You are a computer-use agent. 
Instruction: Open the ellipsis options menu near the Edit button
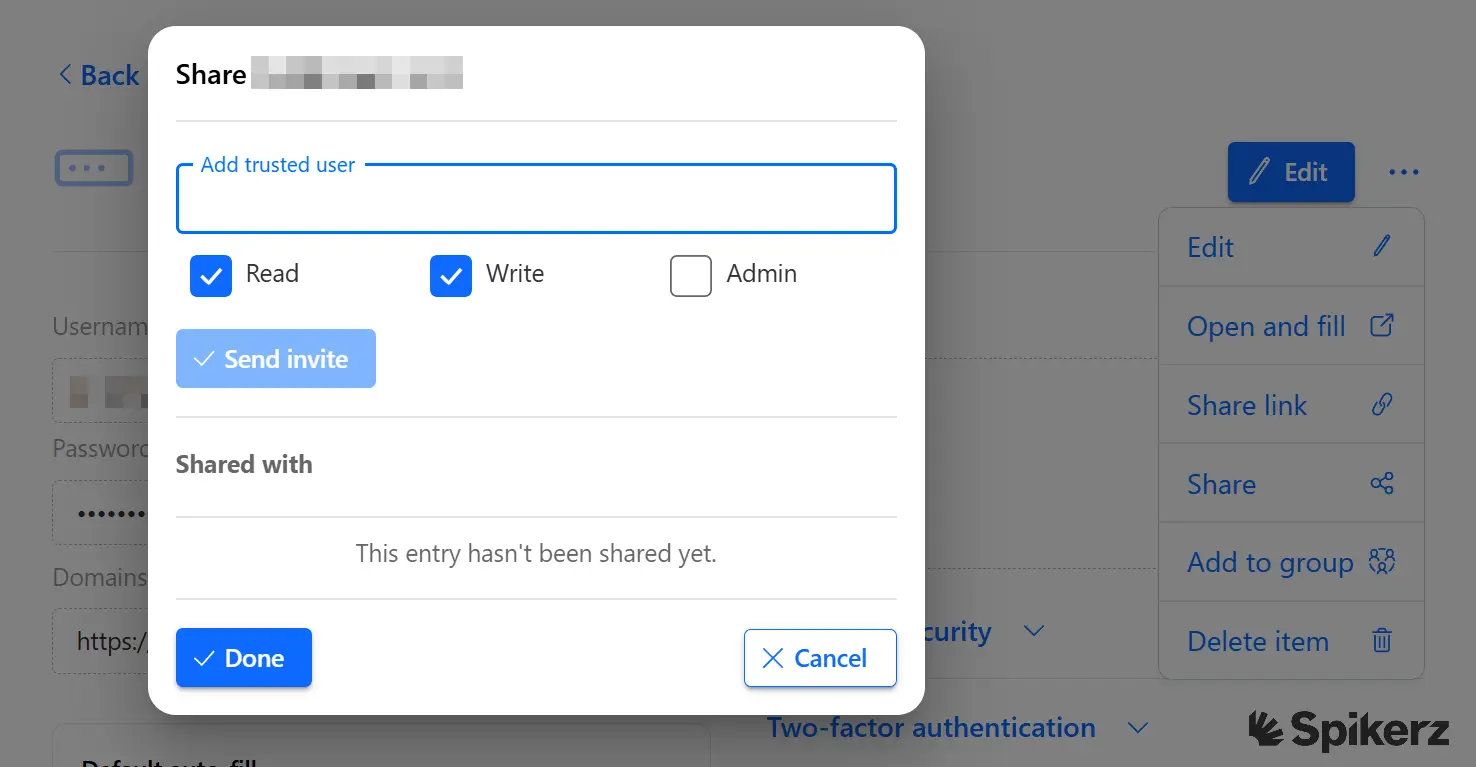pos(1404,172)
